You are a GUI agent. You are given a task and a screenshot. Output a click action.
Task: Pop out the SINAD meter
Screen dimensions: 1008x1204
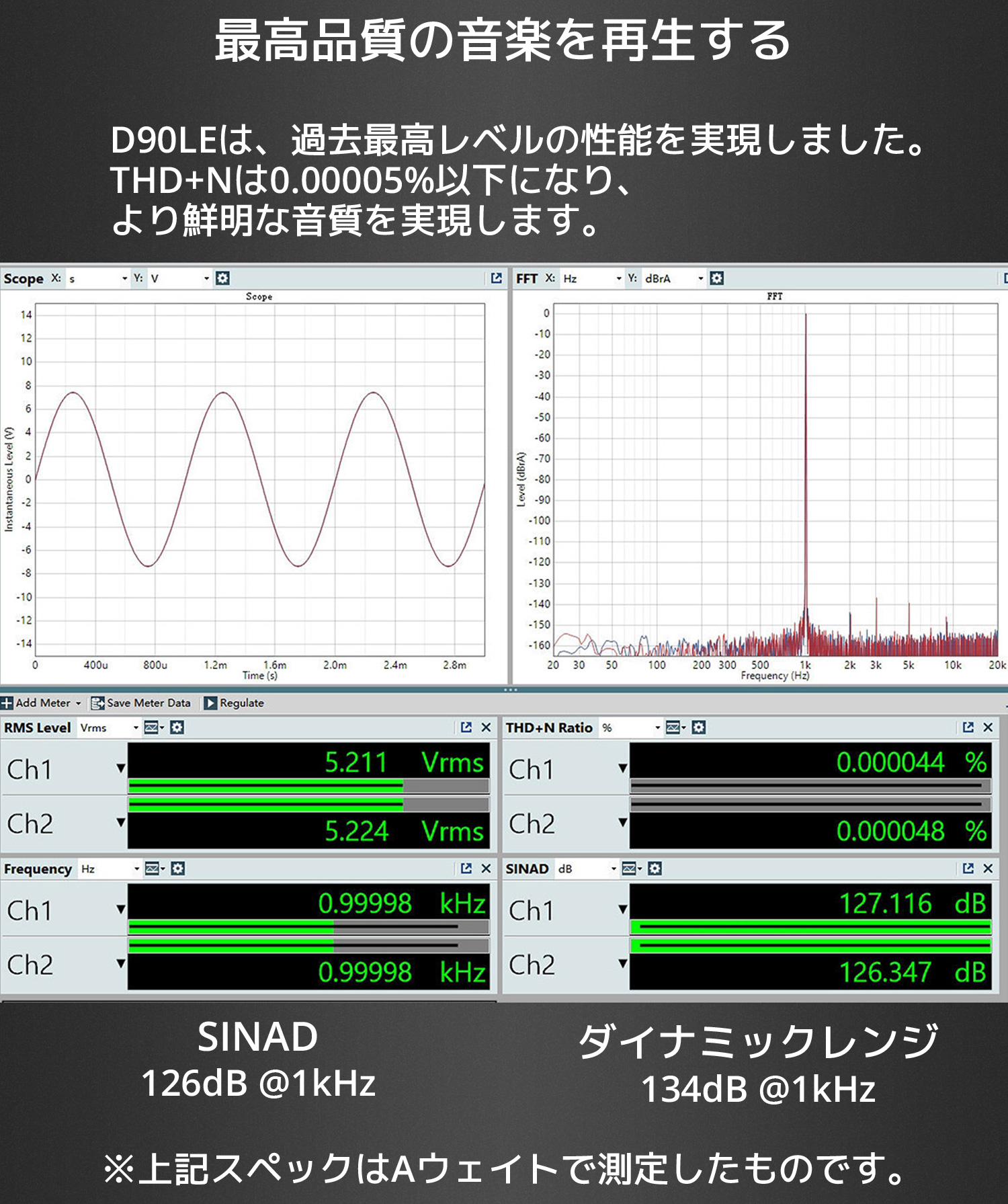(x=968, y=869)
